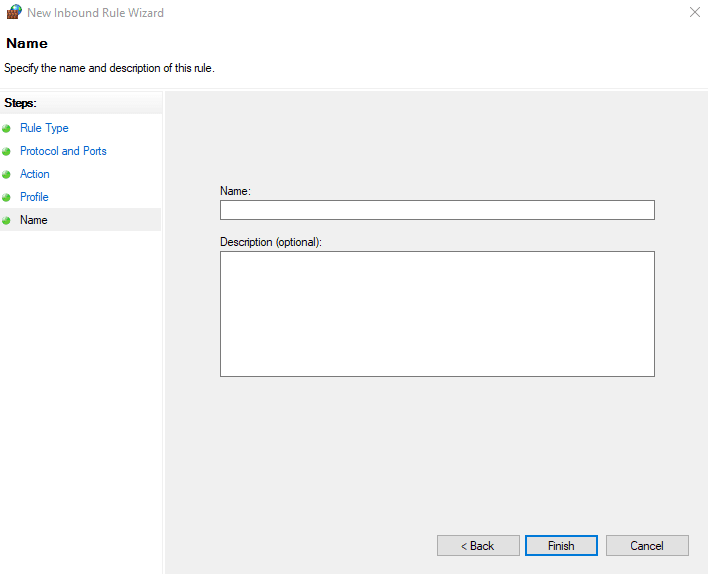Jump to the Action step
This screenshot has width=708, height=574.
click(35, 174)
